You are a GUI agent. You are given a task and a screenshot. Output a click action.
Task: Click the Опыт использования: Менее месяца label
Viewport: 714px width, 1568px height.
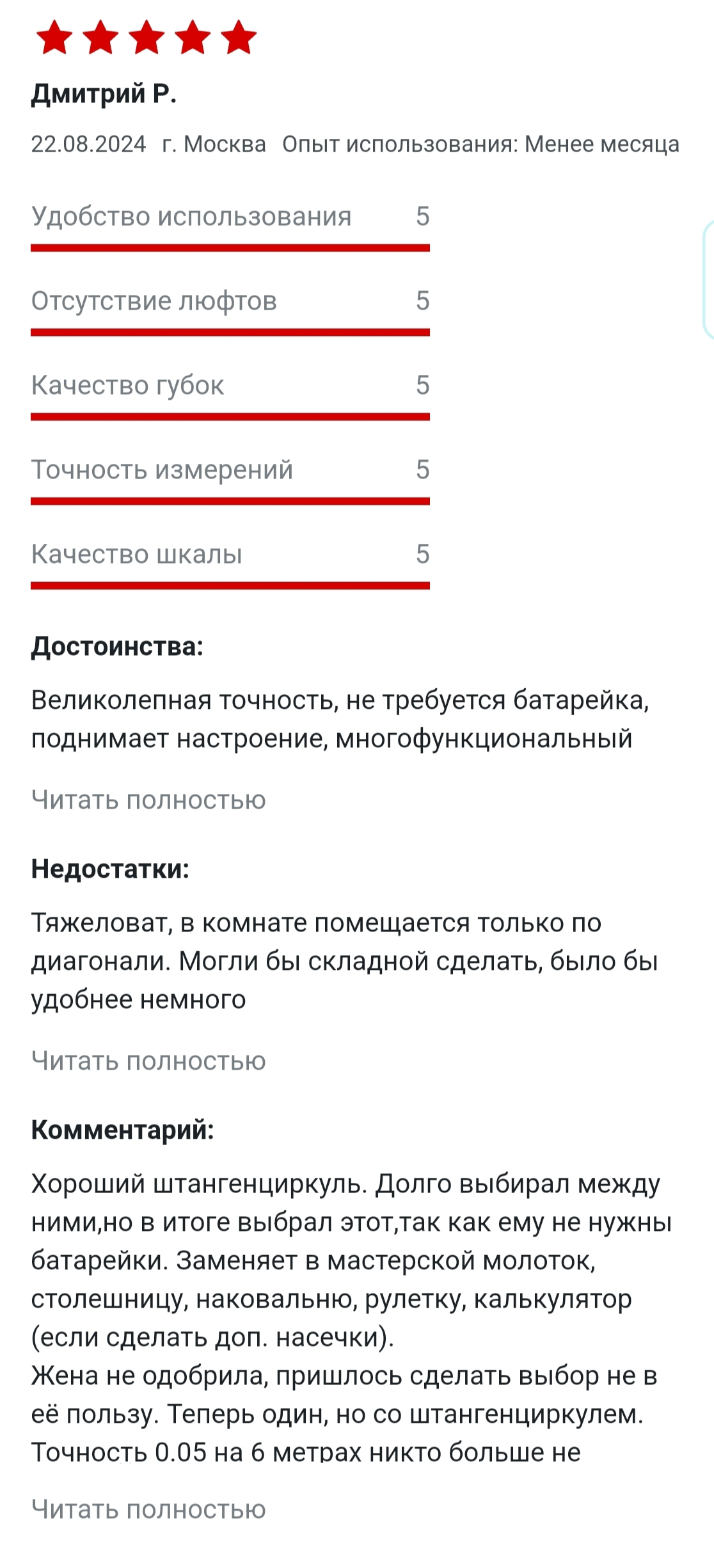pyautogui.click(x=480, y=145)
